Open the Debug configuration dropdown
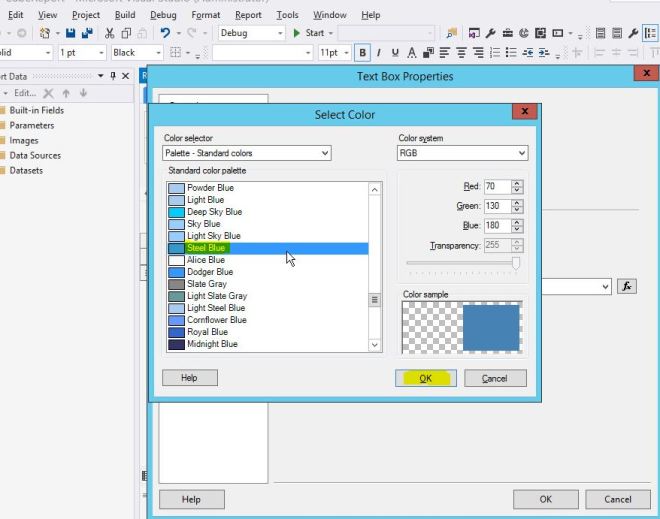The image size is (660, 519). tap(251, 33)
